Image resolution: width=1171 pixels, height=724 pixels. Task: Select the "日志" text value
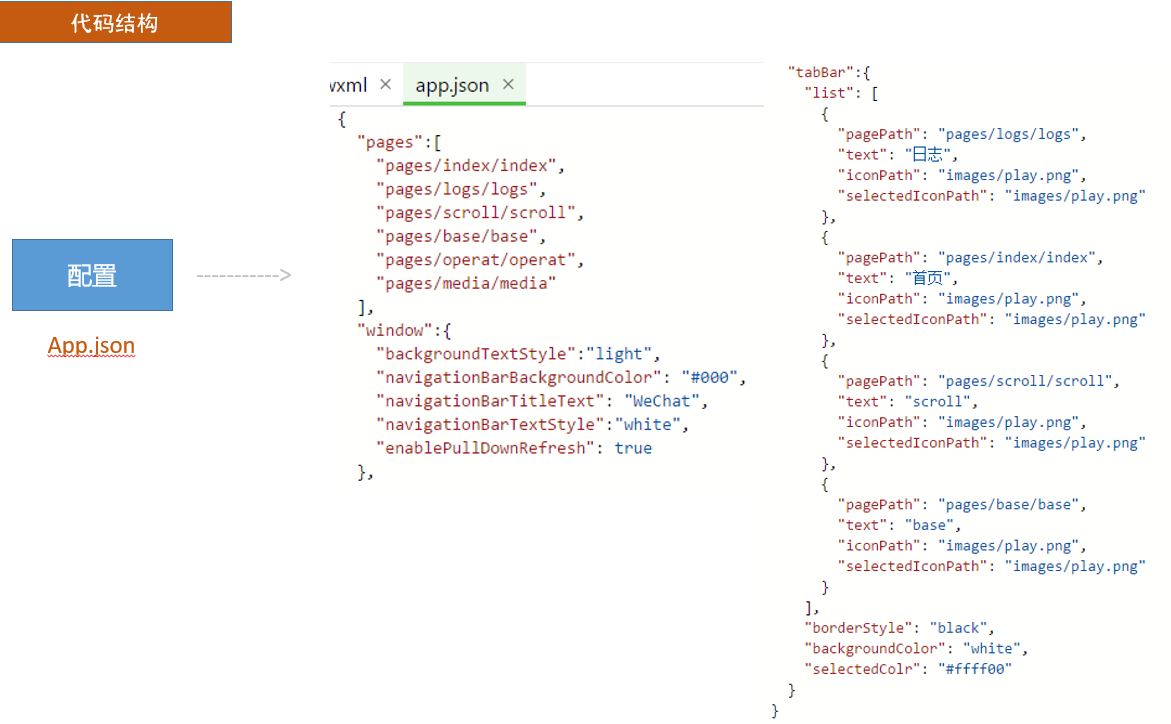(x=928, y=155)
